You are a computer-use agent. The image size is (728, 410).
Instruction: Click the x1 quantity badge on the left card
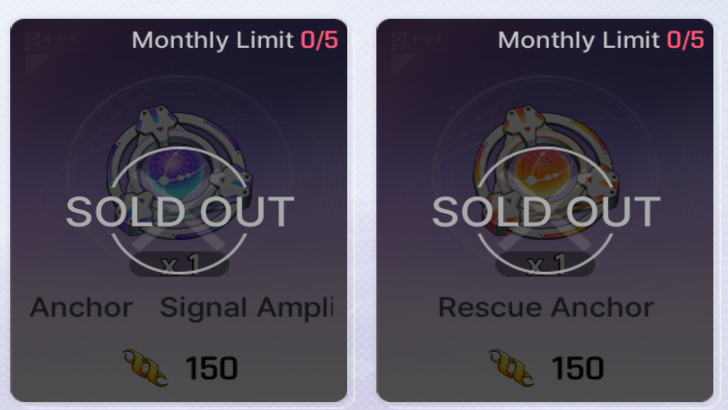(180, 266)
